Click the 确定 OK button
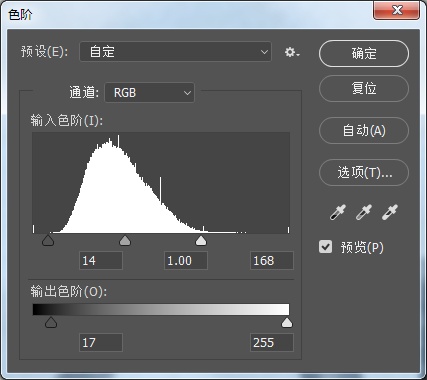 pos(364,53)
